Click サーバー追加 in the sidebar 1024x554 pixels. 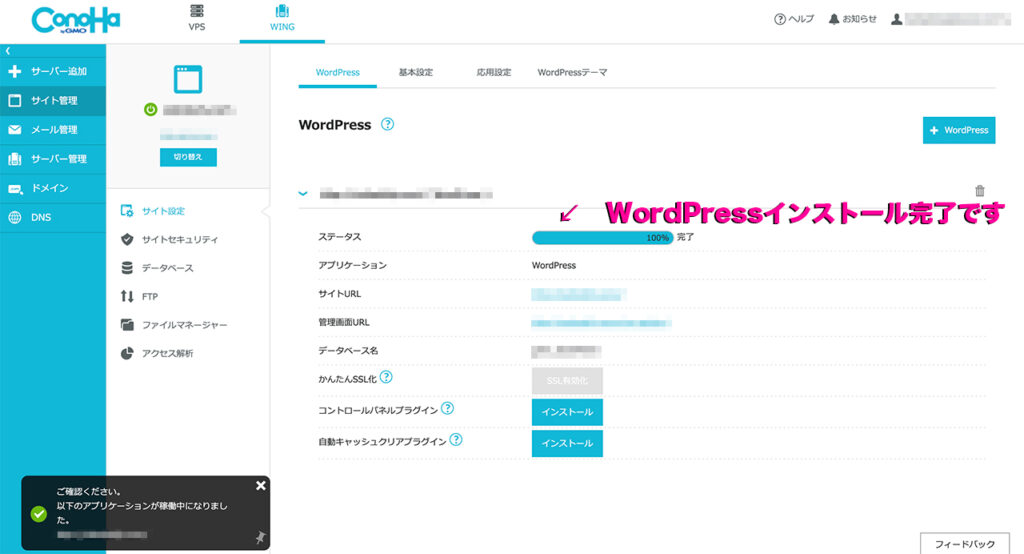53,71
